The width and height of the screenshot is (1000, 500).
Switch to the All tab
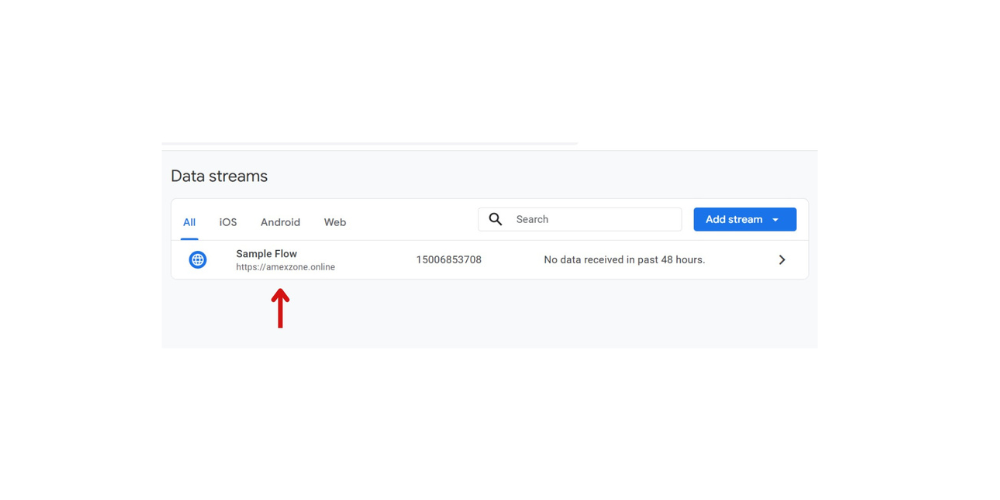(189, 223)
